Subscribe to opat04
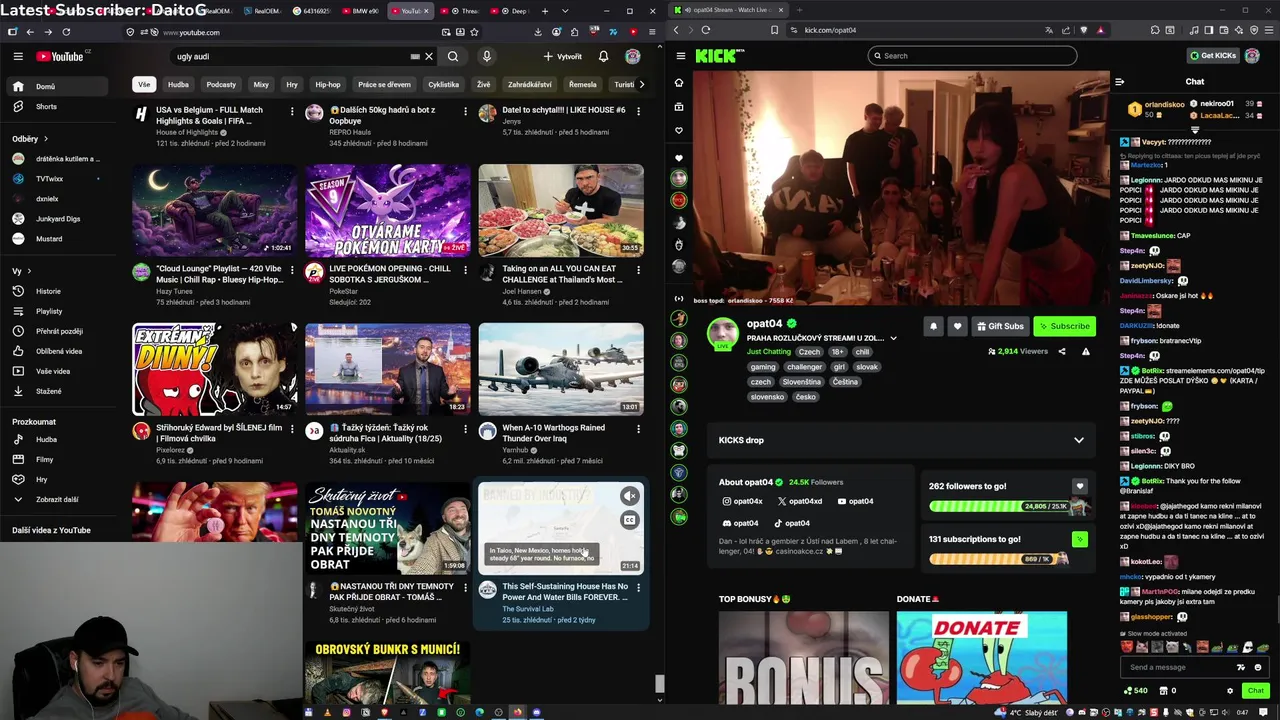Image resolution: width=1280 pixels, height=720 pixels. [1064, 326]
